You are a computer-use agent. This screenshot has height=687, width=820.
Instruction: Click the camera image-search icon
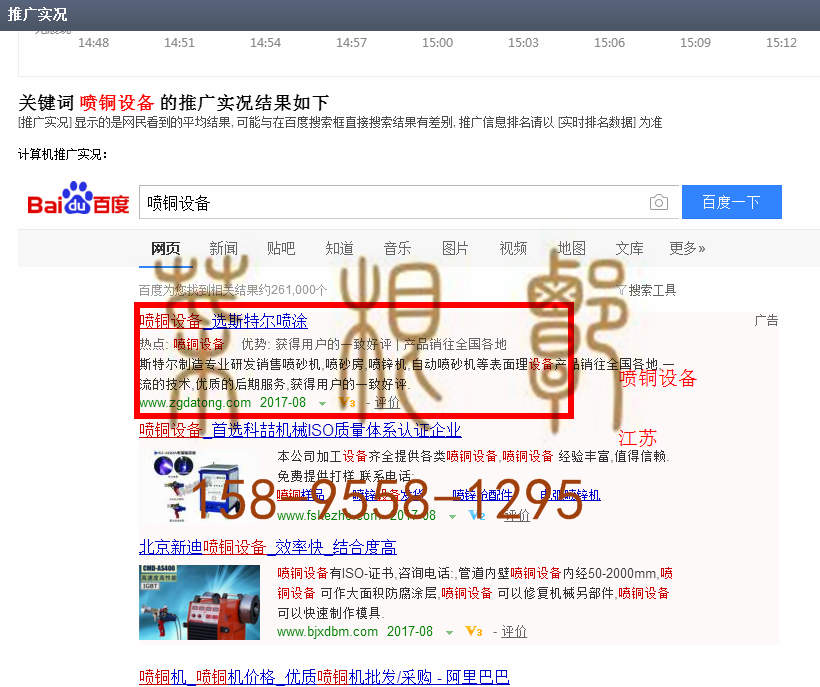(x=658, y=202)
